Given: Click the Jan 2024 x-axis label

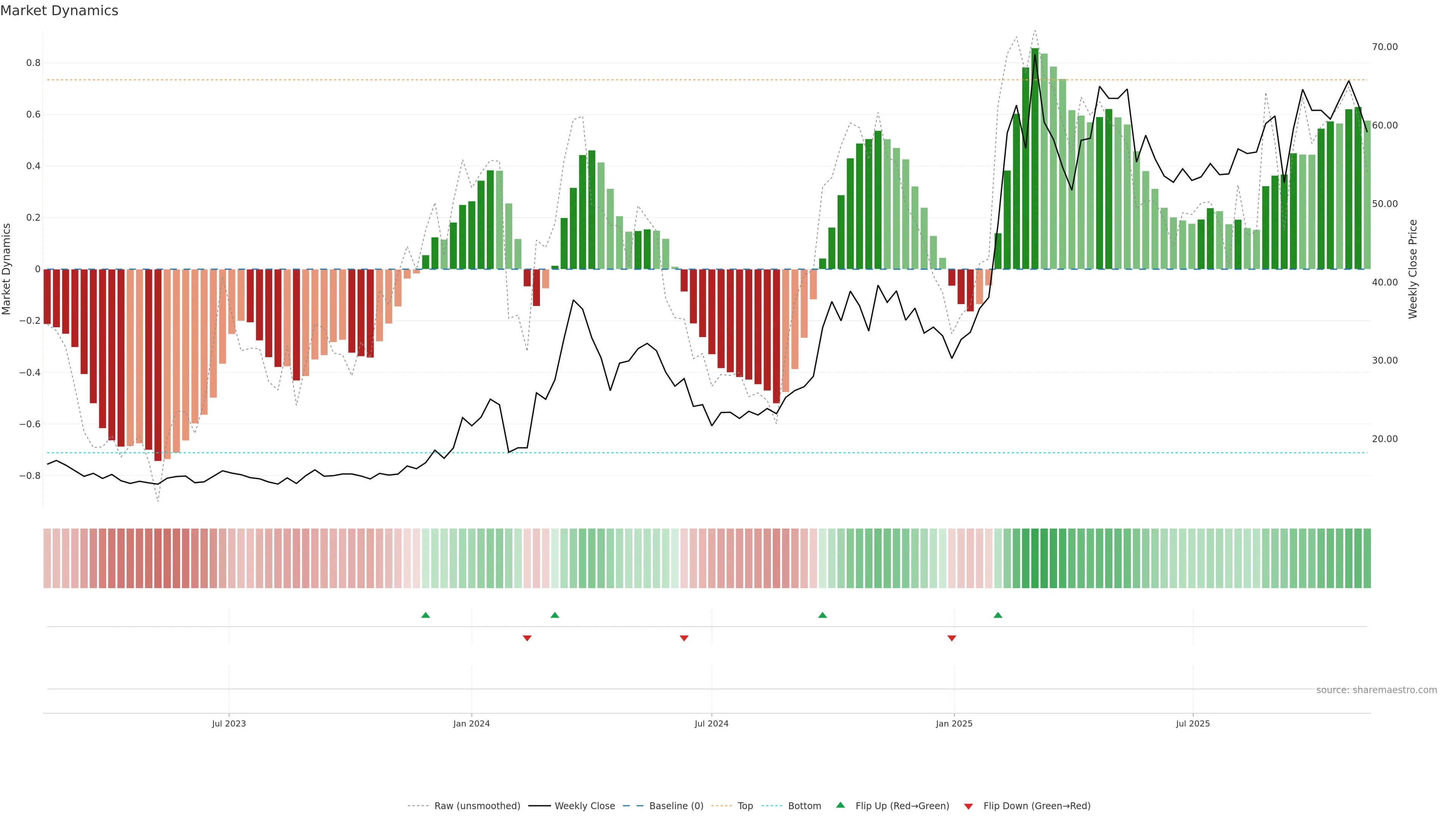Looking at the screenshot, I should pos(471,723).
